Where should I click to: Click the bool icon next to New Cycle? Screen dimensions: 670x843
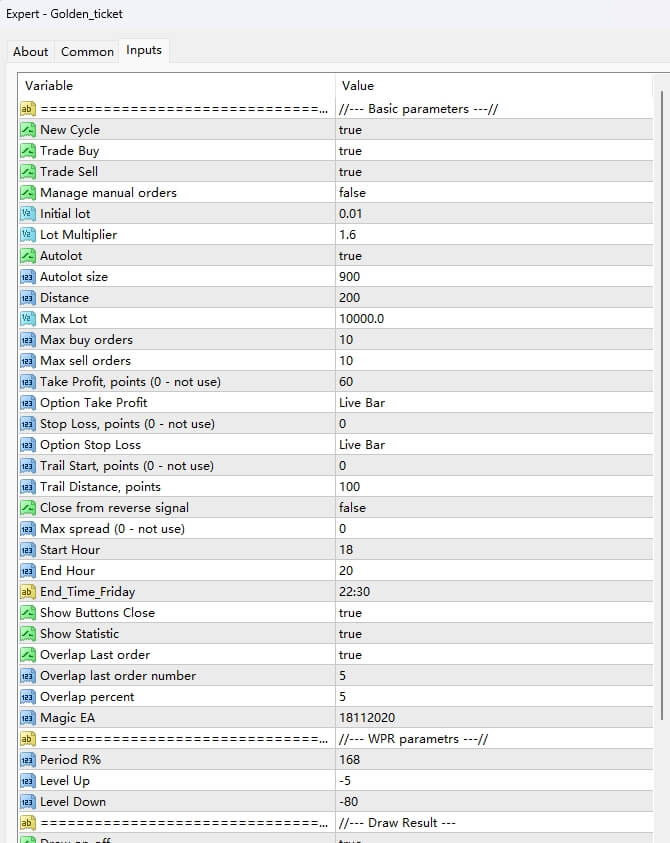pos(27,130)
